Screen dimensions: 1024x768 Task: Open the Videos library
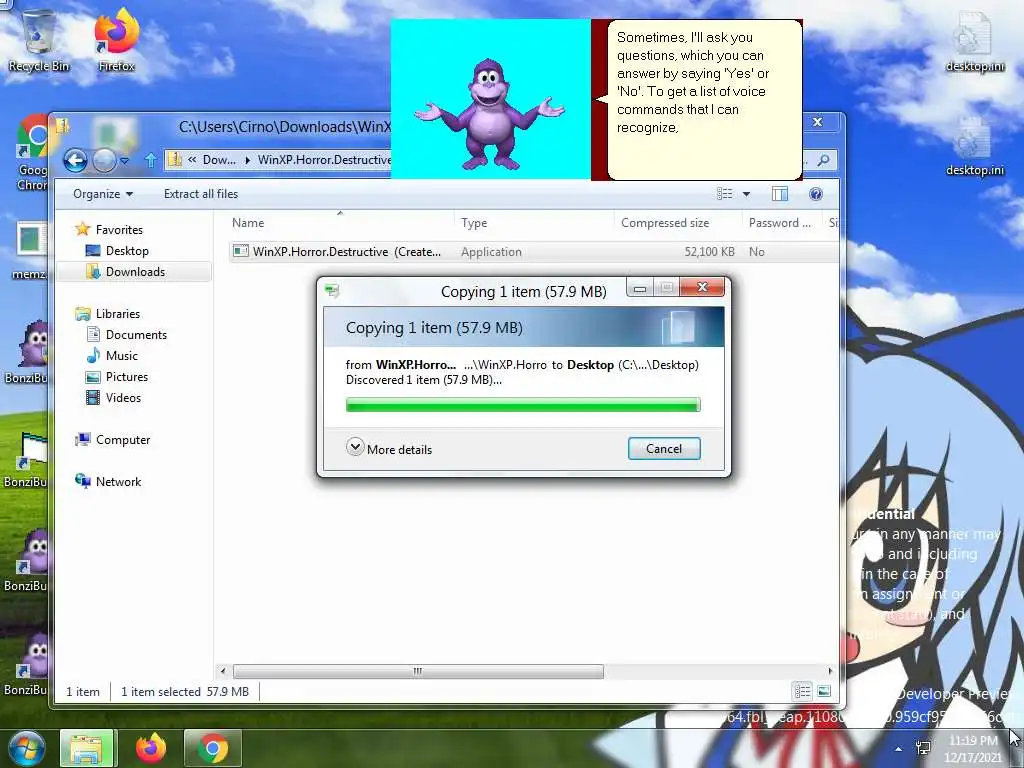coord(123,398)
